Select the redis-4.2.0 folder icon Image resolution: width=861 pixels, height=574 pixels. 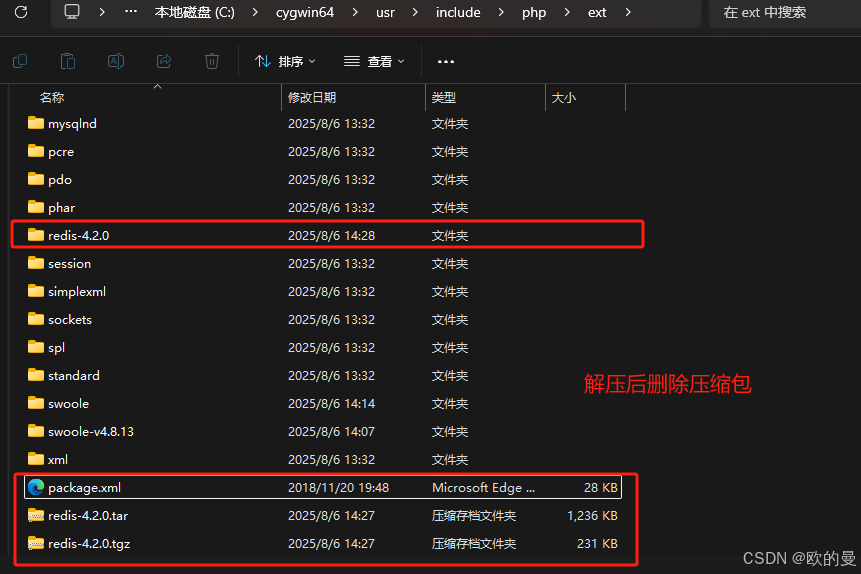click(36, 235)
